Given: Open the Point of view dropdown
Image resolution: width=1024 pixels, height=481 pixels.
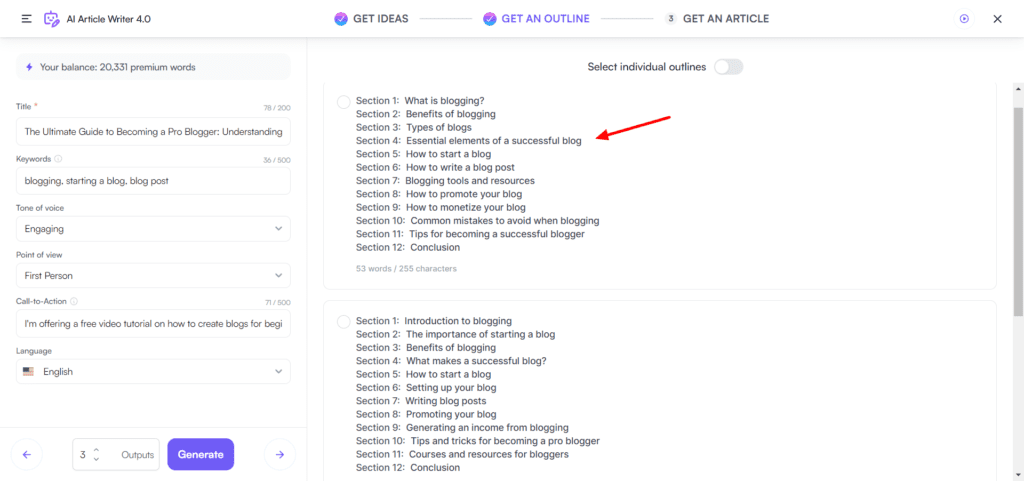Looking at the screenshot, I should (x=153, y=275).
